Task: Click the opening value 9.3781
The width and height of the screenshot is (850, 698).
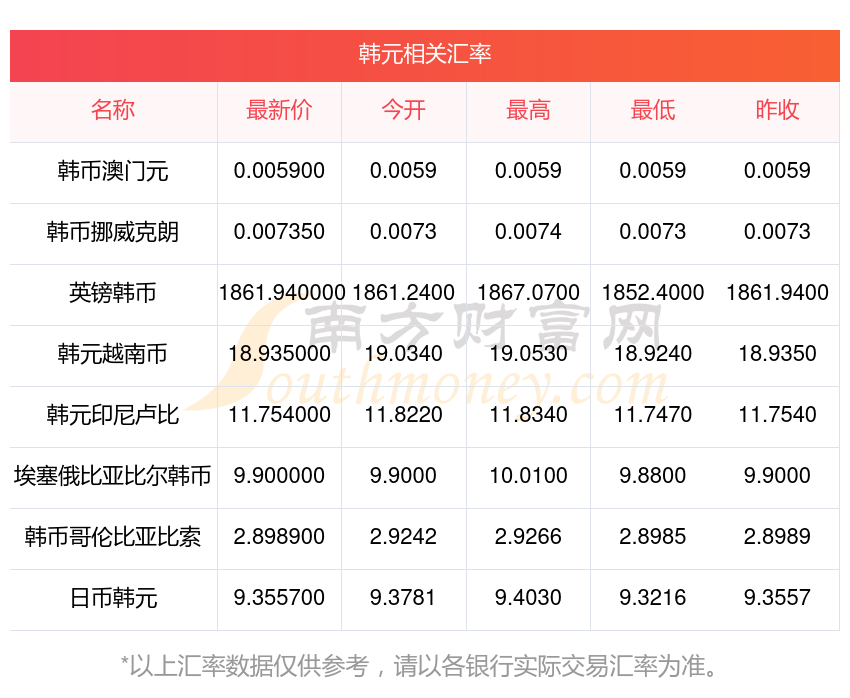Action: pyautogui.click(x=403, y=598)
